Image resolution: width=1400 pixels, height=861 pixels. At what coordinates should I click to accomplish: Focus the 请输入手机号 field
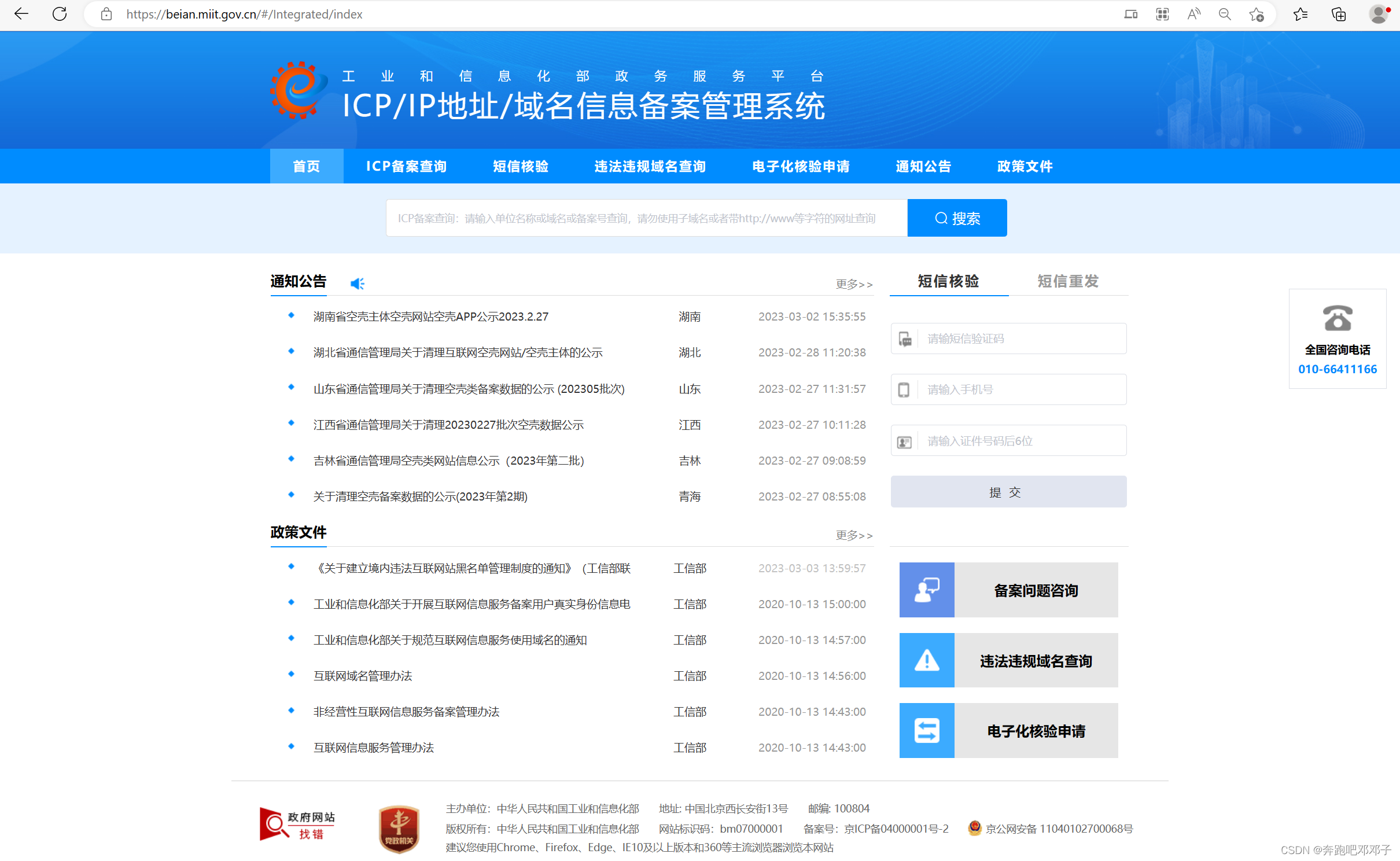point(1009,389)
